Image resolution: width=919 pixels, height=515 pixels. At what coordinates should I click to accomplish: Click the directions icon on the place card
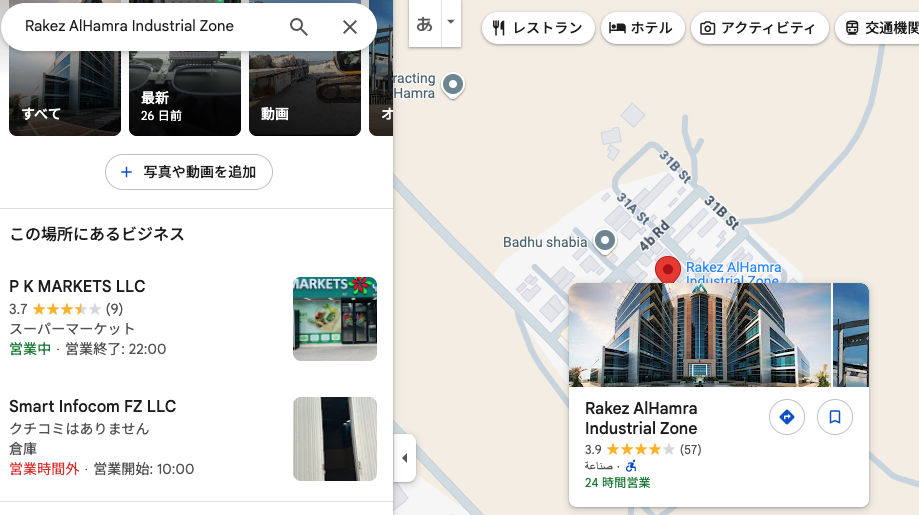787,417
